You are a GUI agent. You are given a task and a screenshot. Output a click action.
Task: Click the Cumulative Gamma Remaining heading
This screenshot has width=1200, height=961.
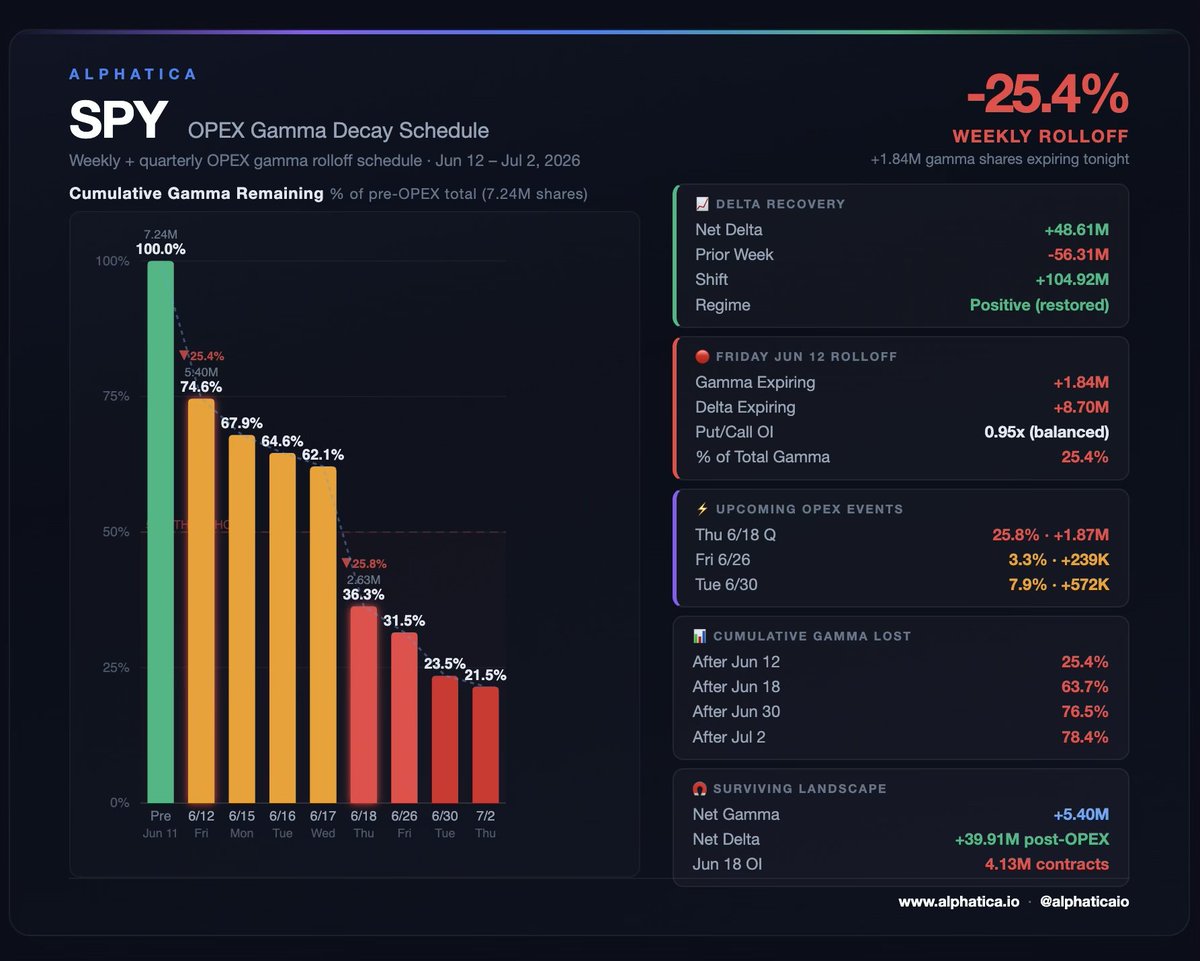(x=196, y=194)
